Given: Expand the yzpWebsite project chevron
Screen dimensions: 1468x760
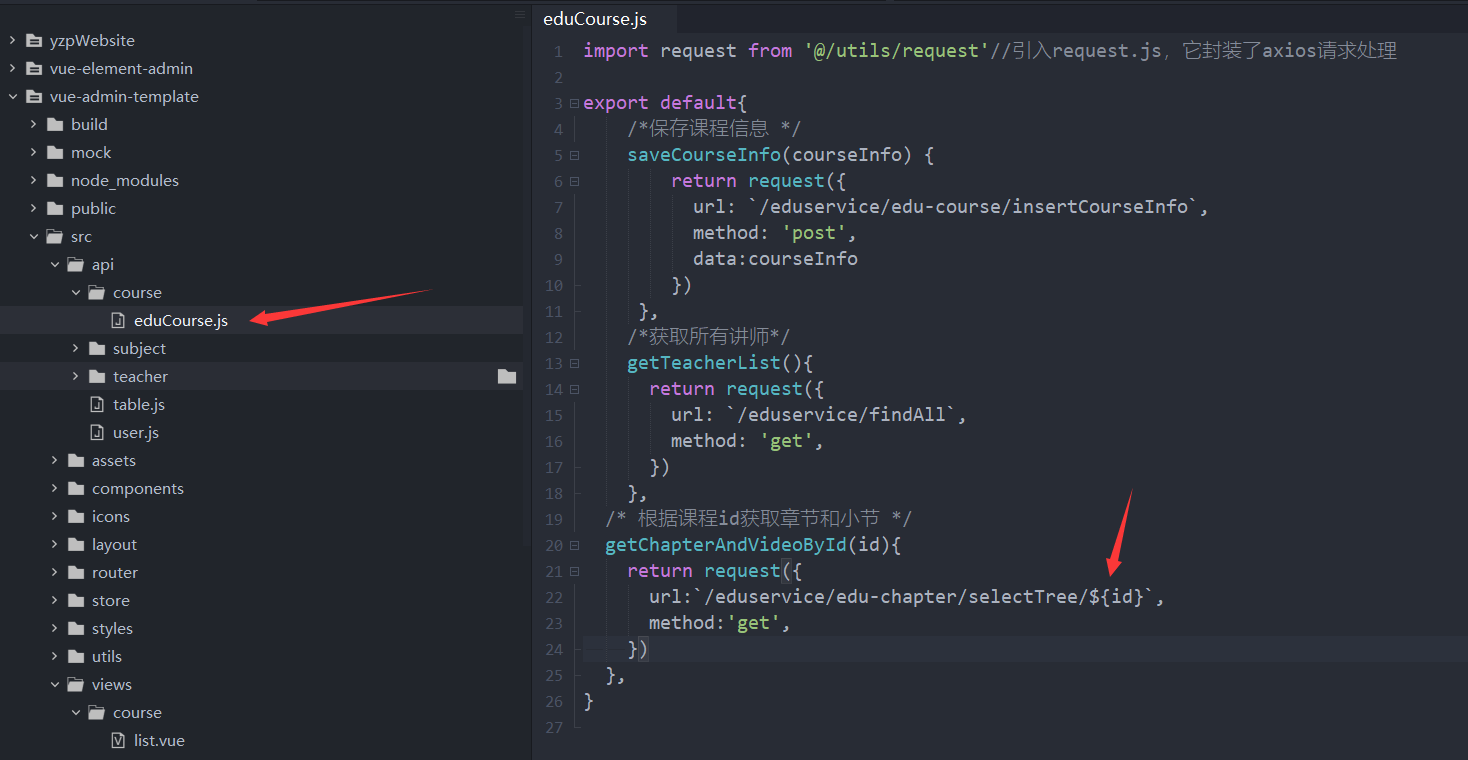Looking at the screenshot, I should pos(12,41).
